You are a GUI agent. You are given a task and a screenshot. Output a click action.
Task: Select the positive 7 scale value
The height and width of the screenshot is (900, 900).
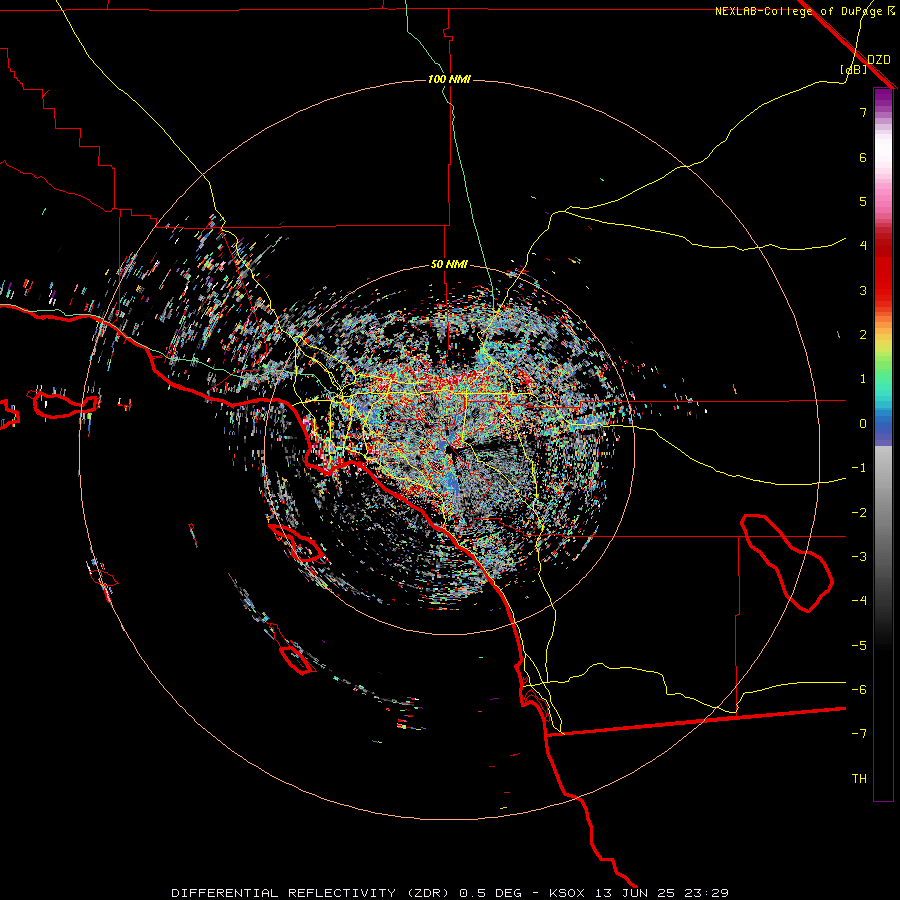[863, 112]
